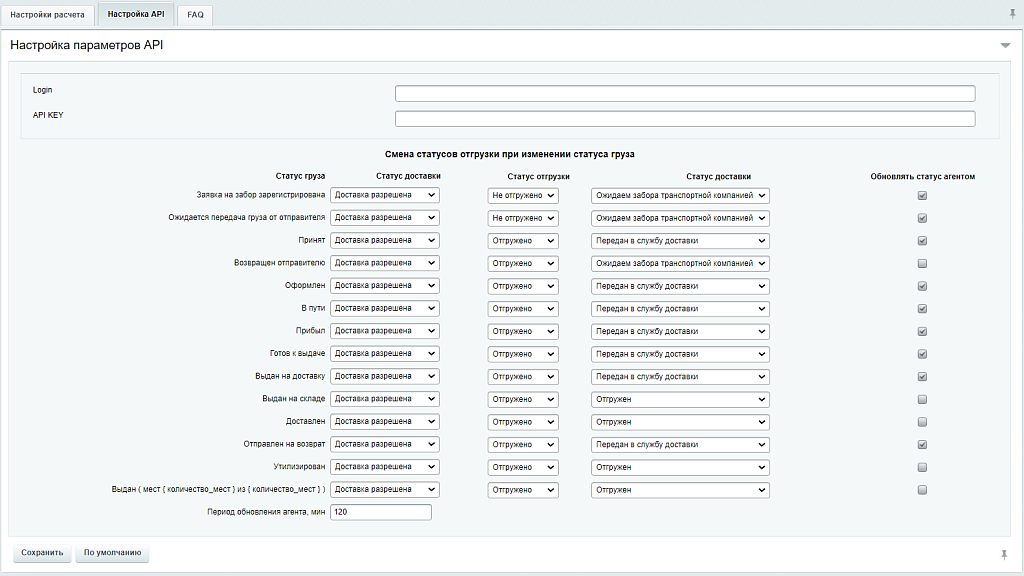Uncheck agent update checkbox for Принят row
This screenshot has width=1024, height=576.
point(922,241)
